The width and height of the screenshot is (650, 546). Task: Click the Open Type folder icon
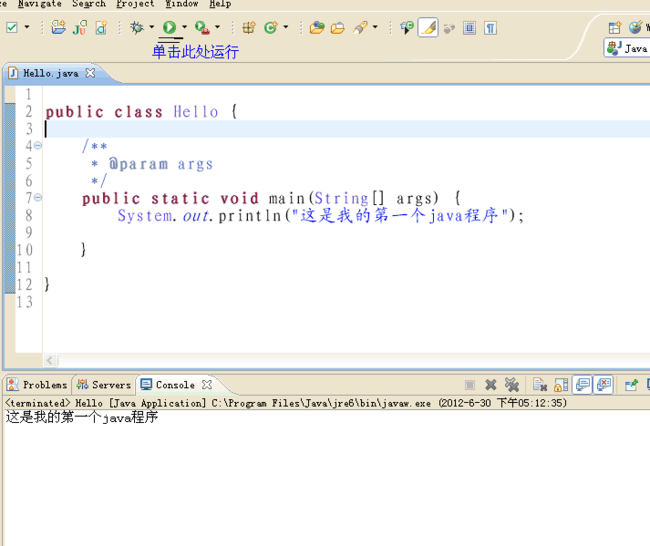click(x=317, y=28)
